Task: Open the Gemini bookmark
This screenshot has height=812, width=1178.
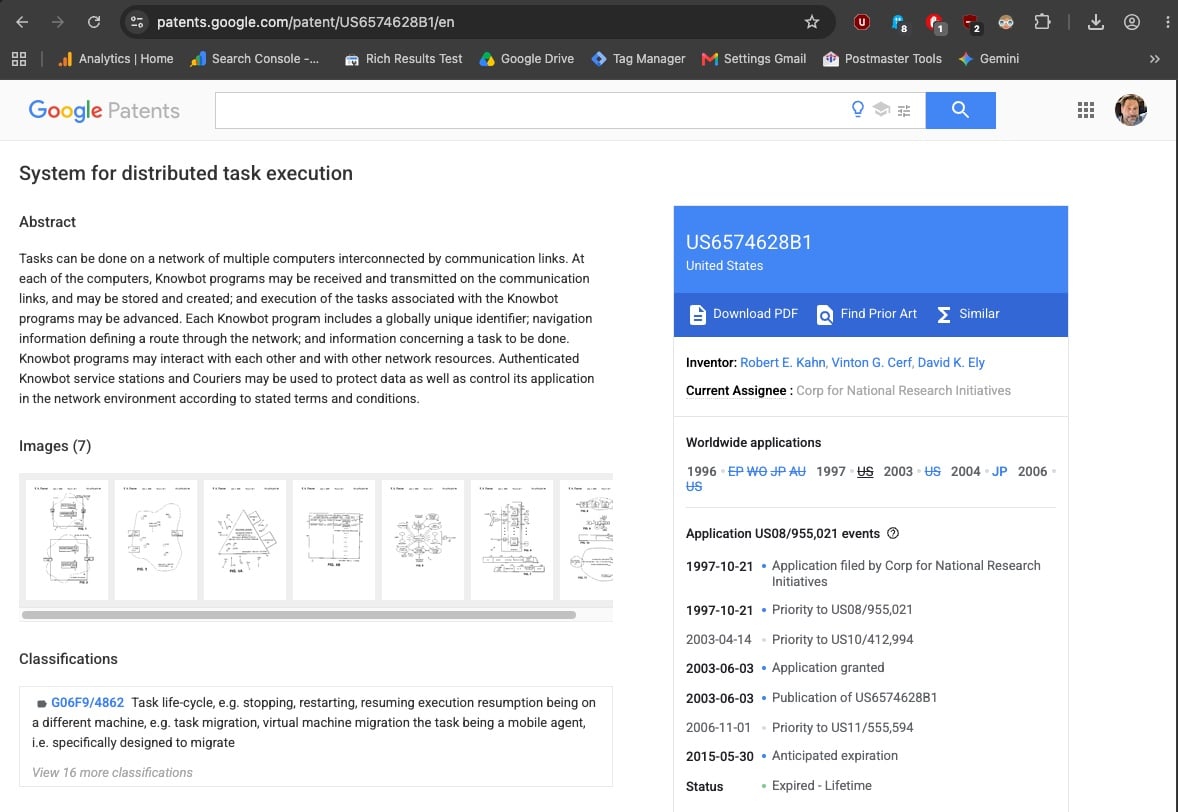Action: 989,59
